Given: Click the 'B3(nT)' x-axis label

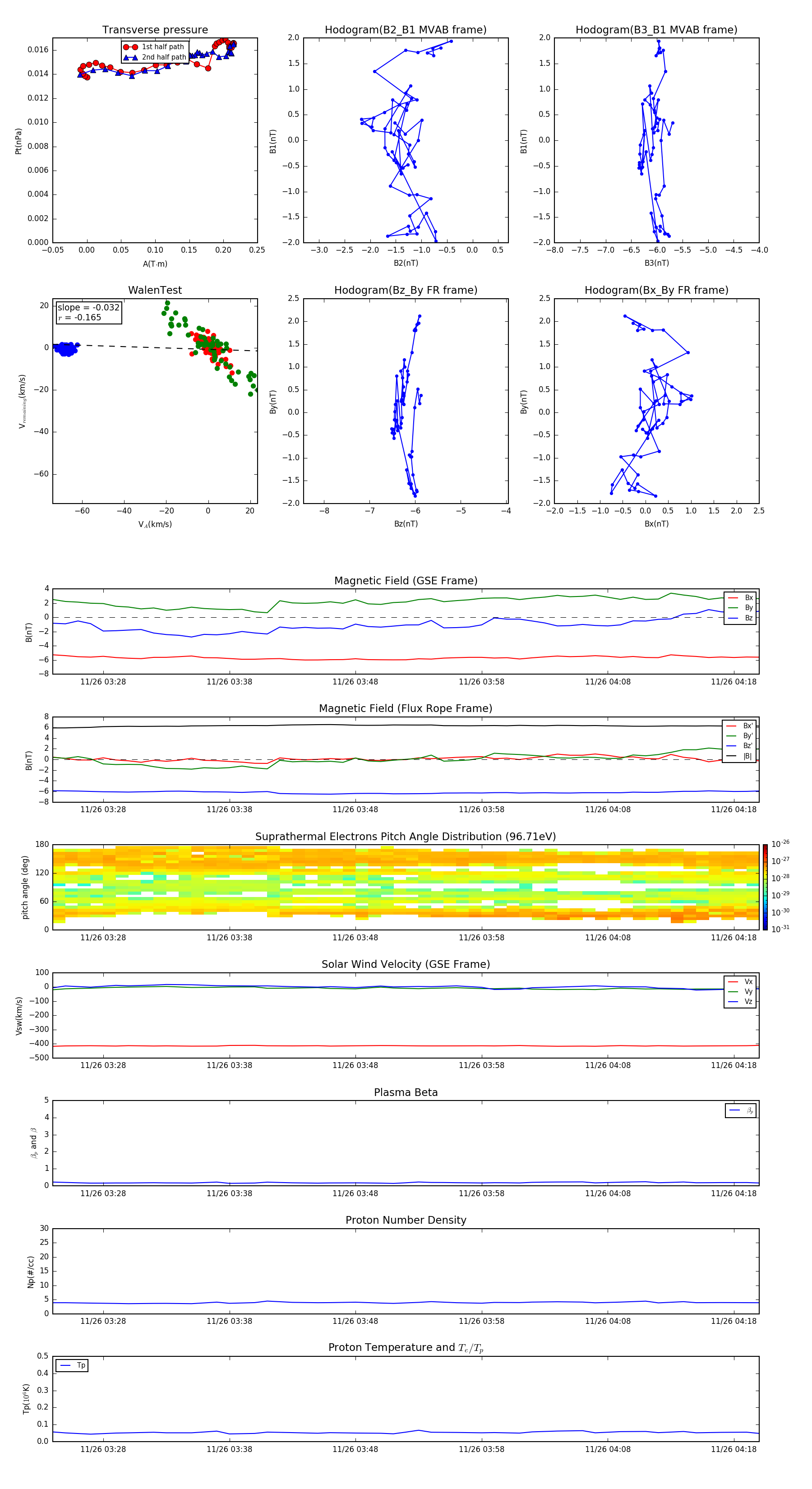Looking at the screenshot, I should point(656,263).
